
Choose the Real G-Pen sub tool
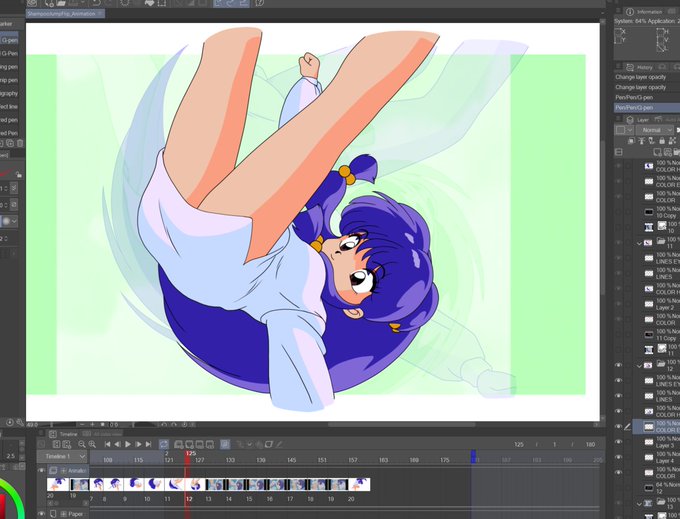10,53
